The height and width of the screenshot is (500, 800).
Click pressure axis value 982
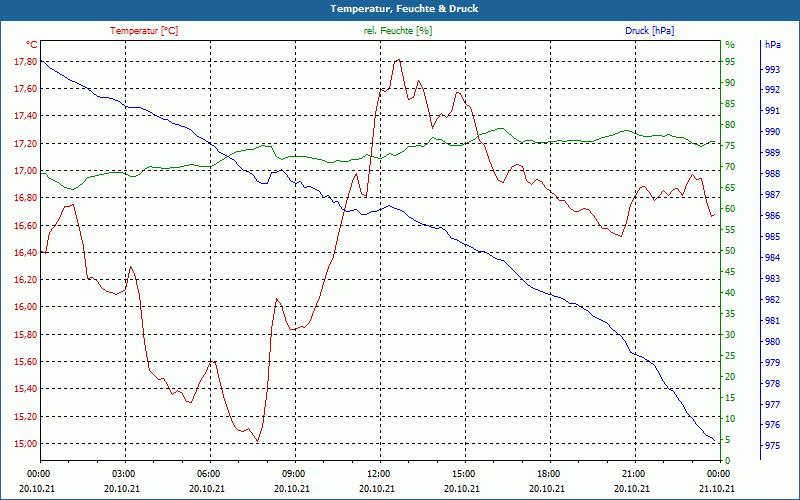[772, 299]
